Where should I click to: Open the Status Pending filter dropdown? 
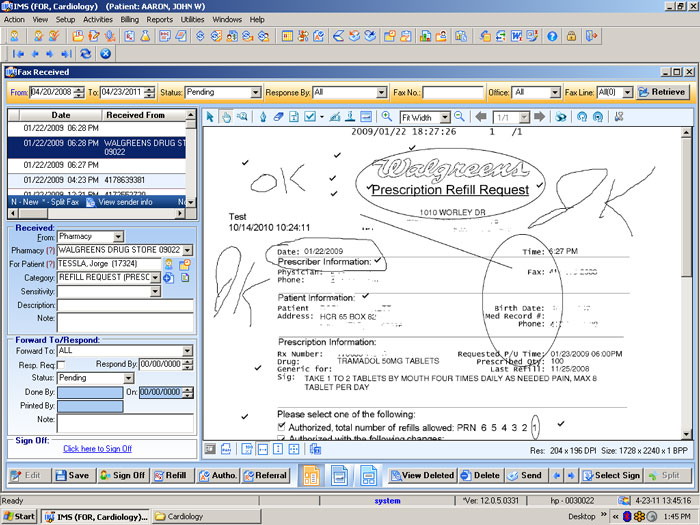pyautogui.click(x=255, y=92)
